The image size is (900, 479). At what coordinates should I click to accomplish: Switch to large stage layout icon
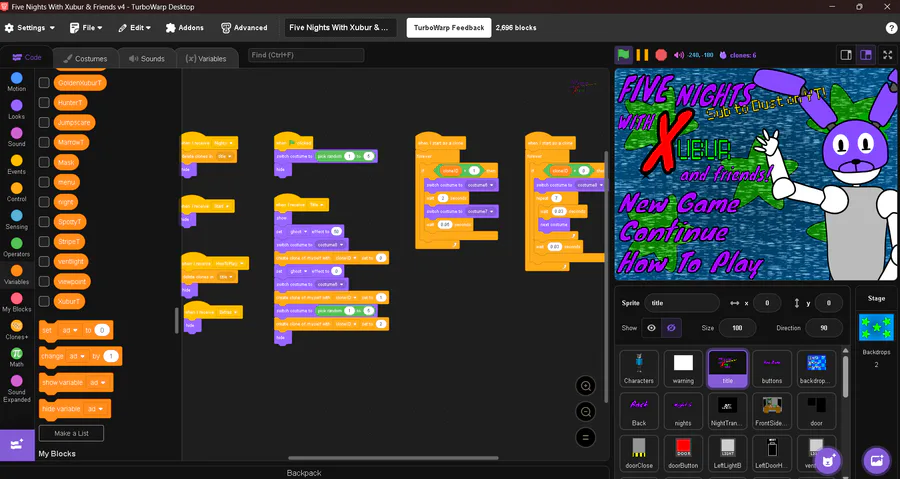click(x=866, y=55)
